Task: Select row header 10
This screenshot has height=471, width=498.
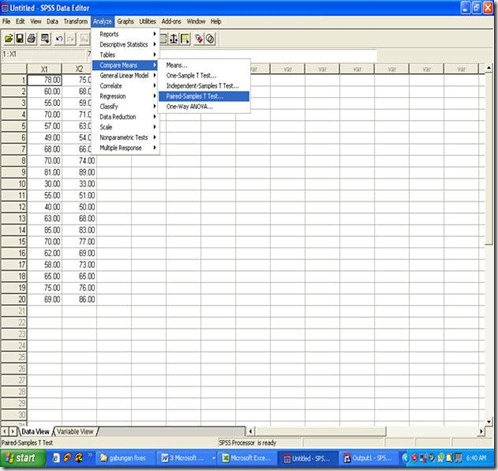Action: click(x=14, y=184)
